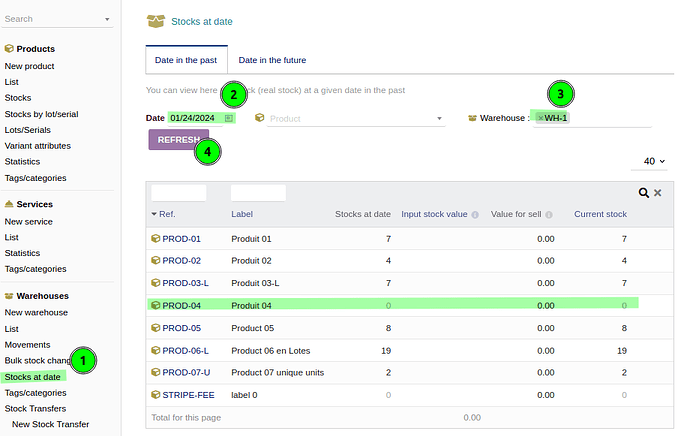Click the PROD-02 product cube icon
Screen dimensions: 690x436
pyautogui.click(x=155, y=260)
